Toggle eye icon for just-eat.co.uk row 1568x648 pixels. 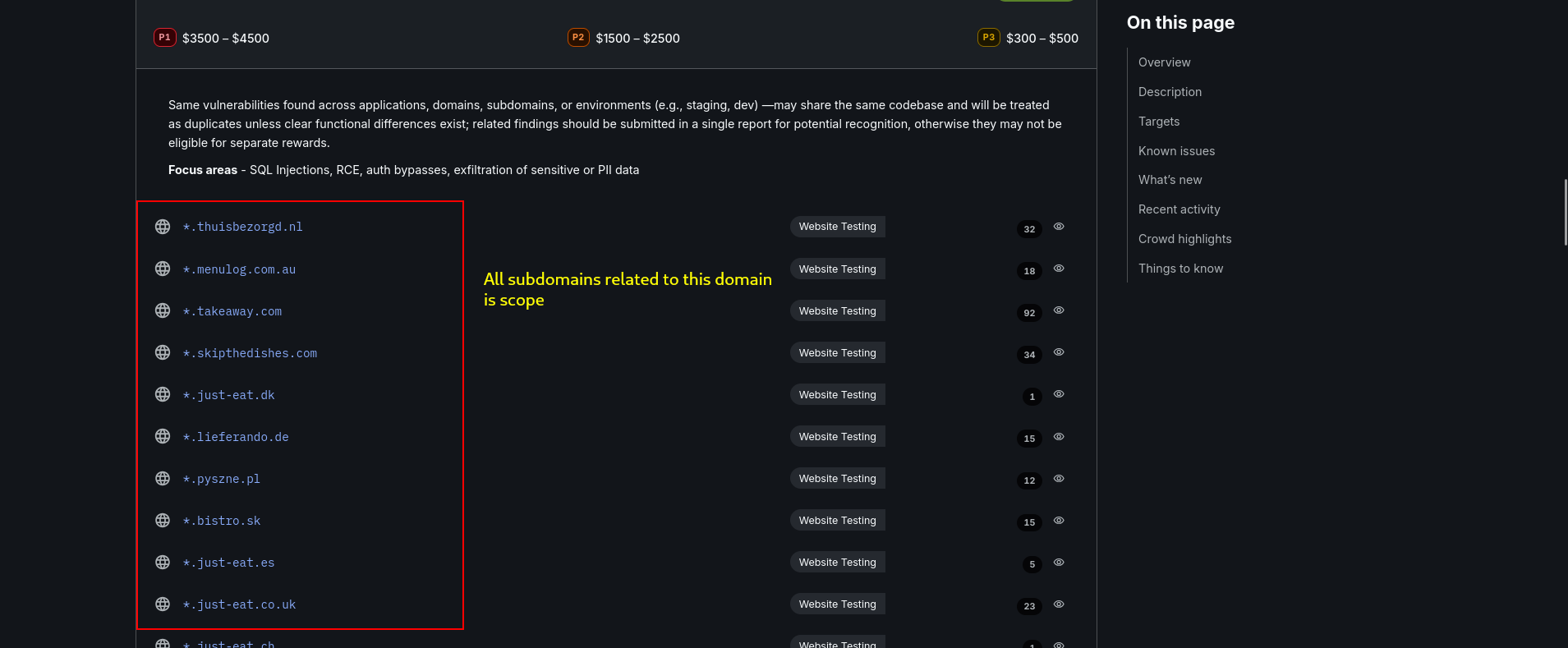tap(1059, 604)
